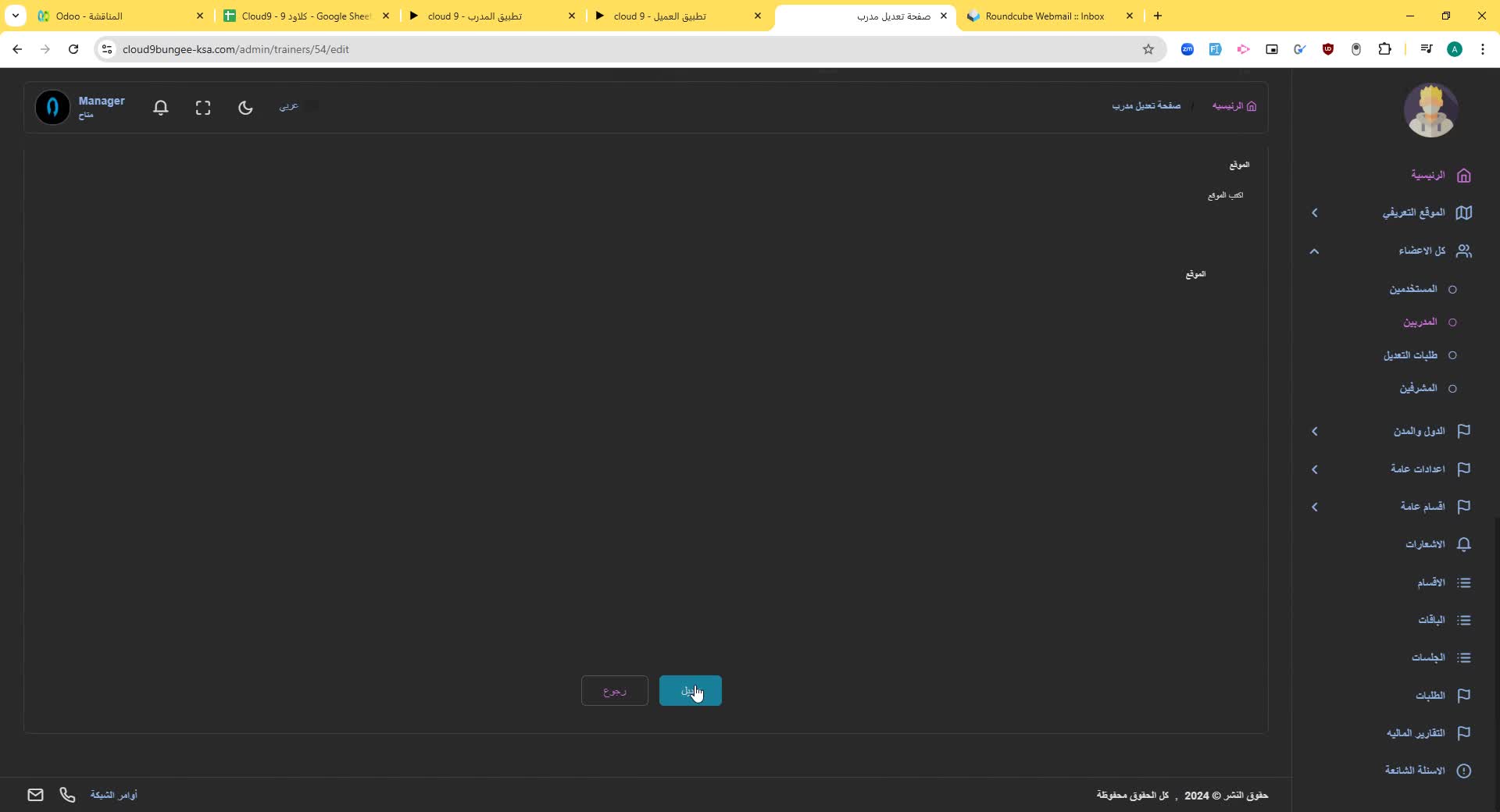The width and height of the screenshot is (1500, 812).
Task: Switch to Roundcube Webmail Inbox tab
Action: pos(1045,16)
